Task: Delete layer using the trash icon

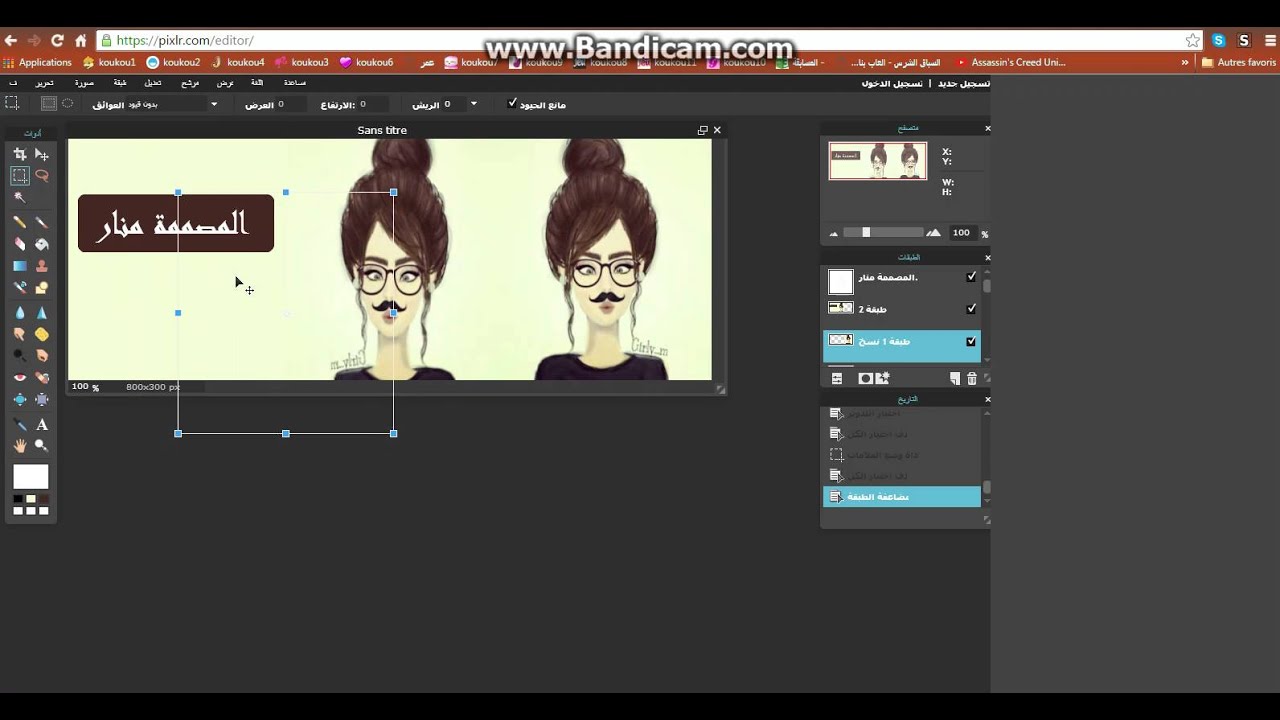Action: click(972, 379)
